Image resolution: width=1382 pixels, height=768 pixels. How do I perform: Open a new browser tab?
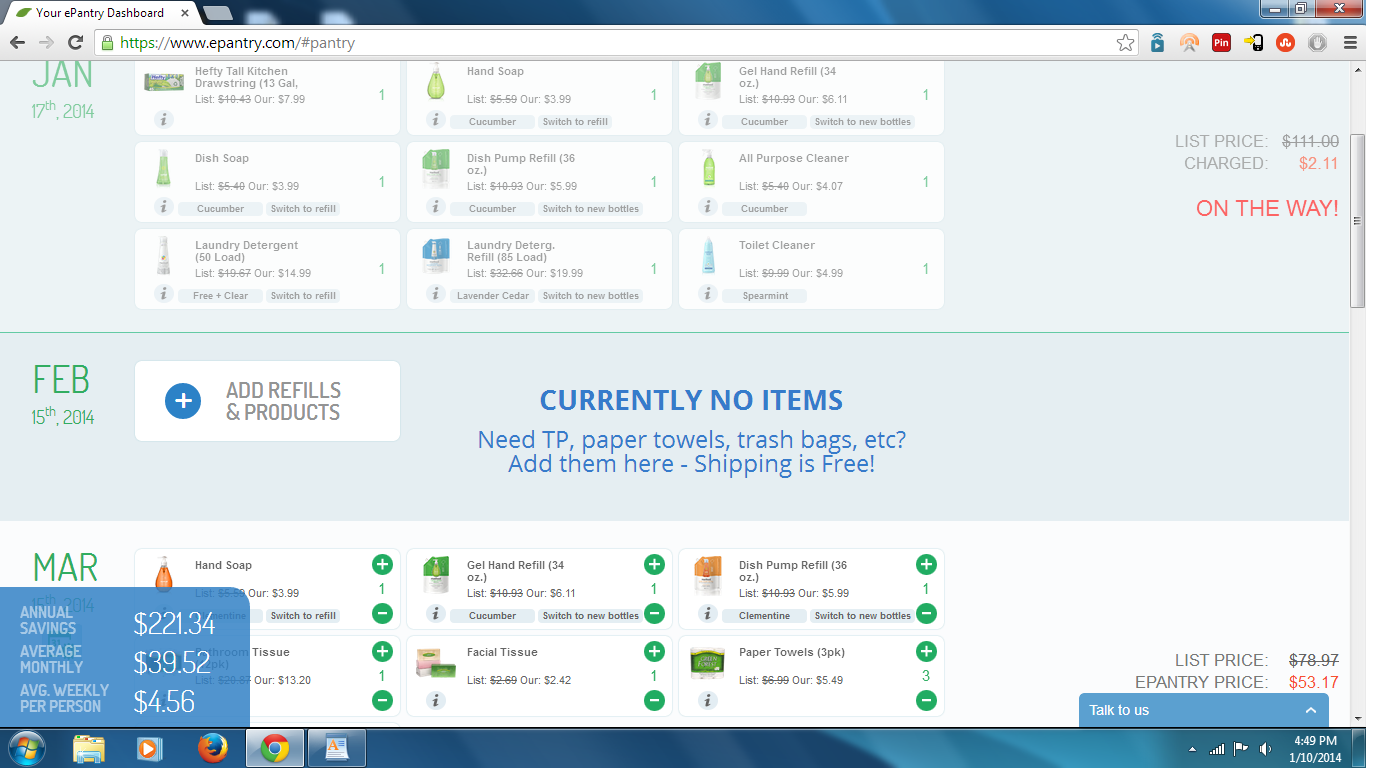(217, 13)
